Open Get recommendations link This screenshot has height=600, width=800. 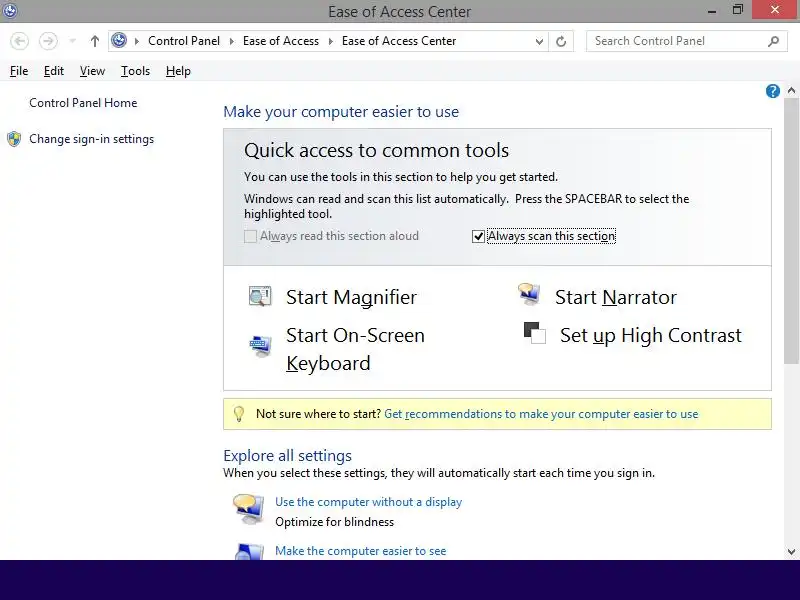click(x=541, y=414)
